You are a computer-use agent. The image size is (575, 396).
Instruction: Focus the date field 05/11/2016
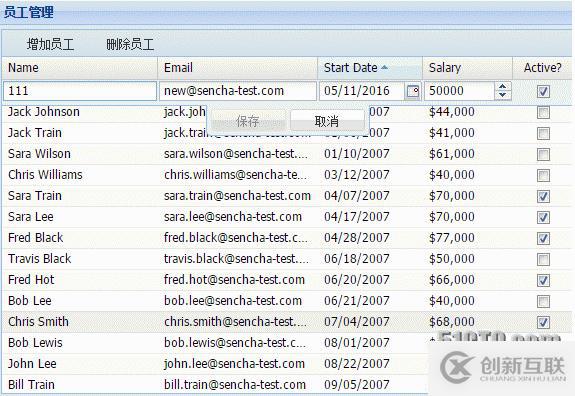[362, 91]
